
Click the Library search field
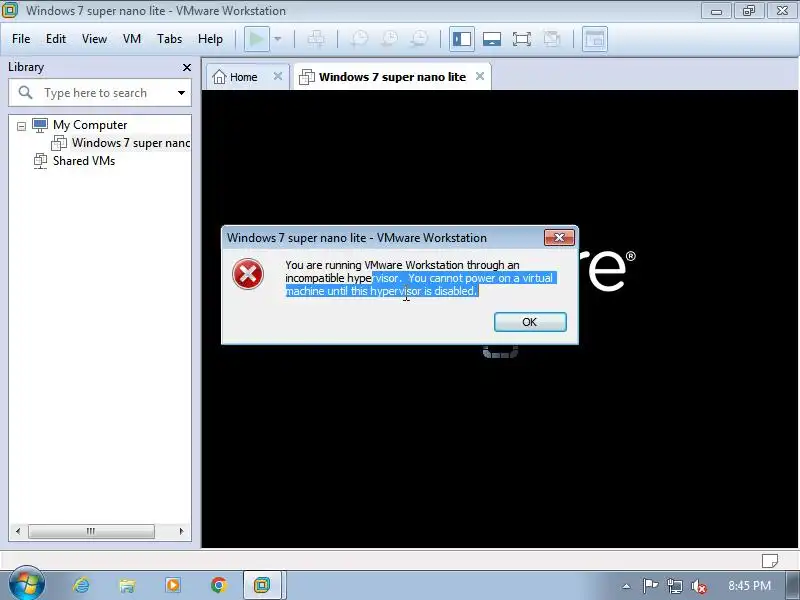coord(99,93)
